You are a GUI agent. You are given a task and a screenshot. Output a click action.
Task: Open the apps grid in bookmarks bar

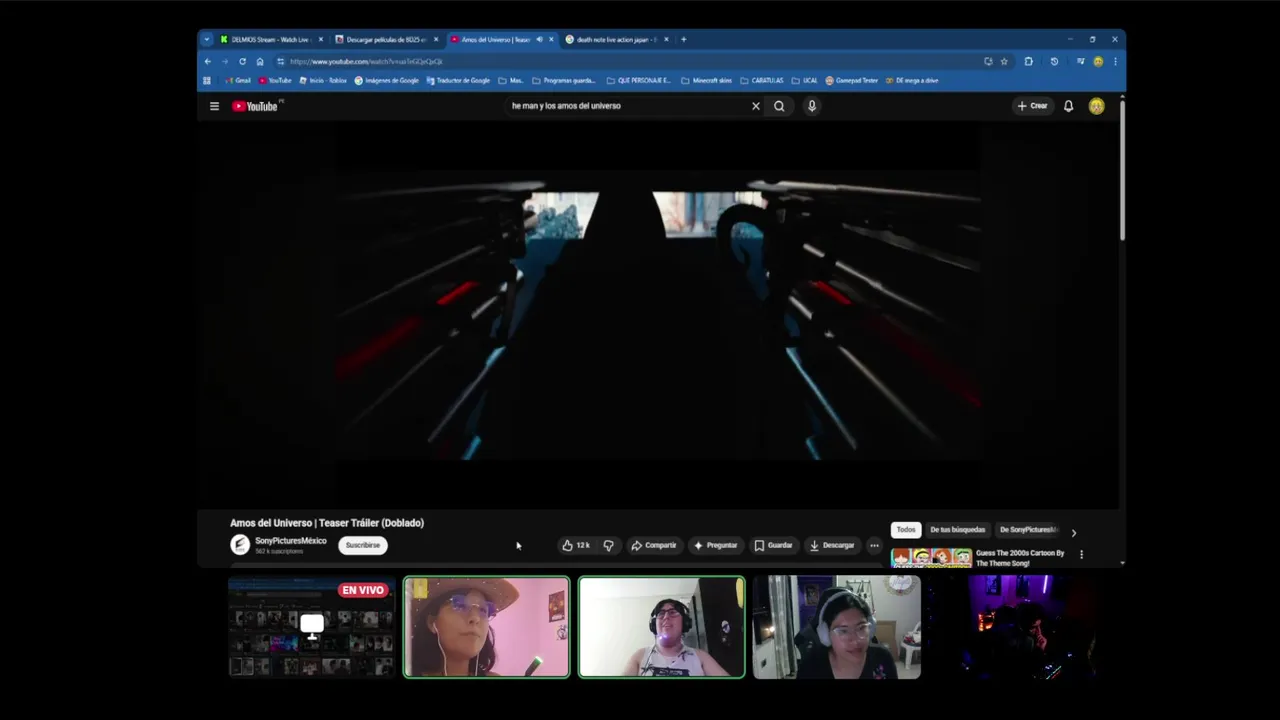pos(207,80)
